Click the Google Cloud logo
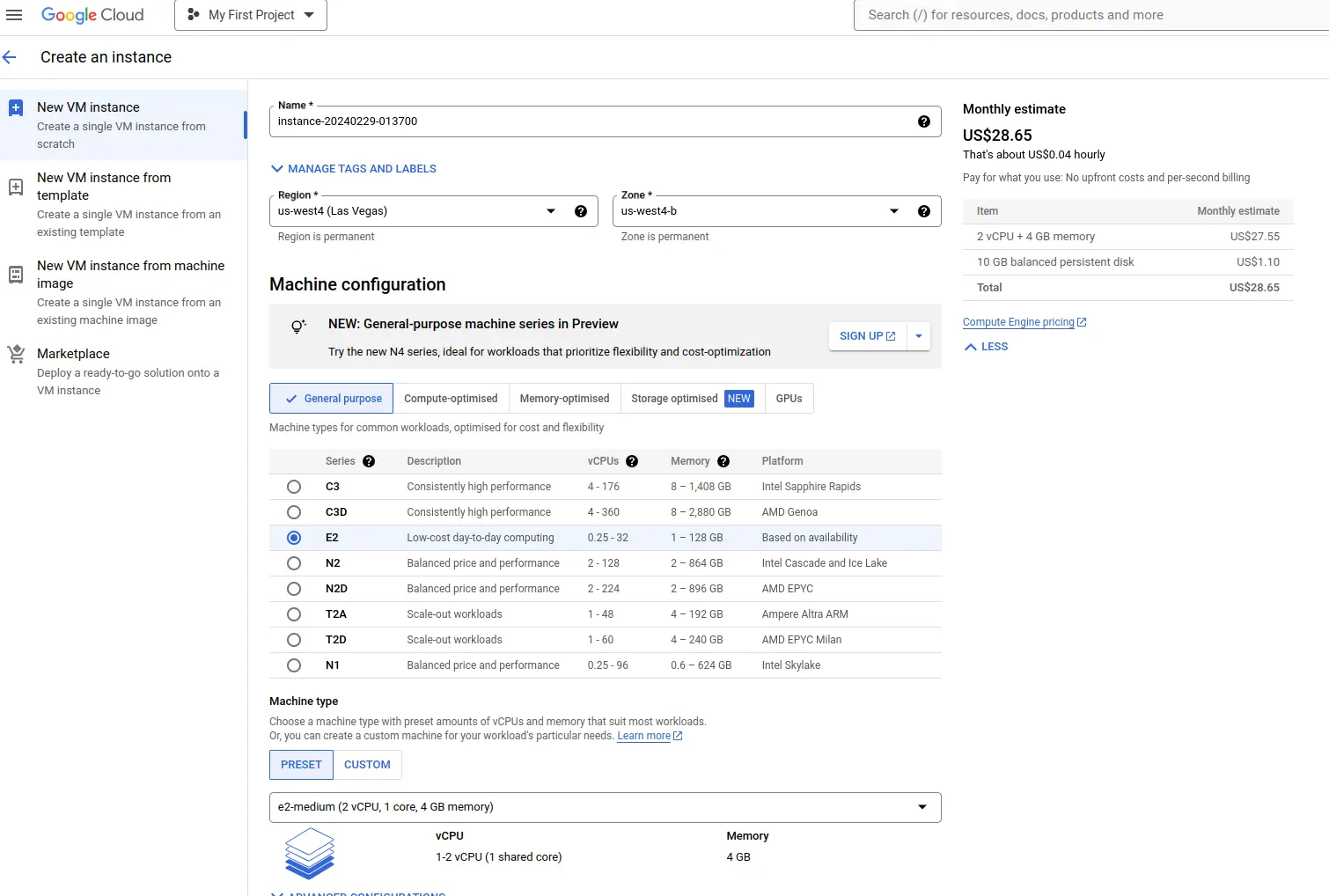Image resolution: width=1329 pixels, height=896 pixels. tap(92, 15)
